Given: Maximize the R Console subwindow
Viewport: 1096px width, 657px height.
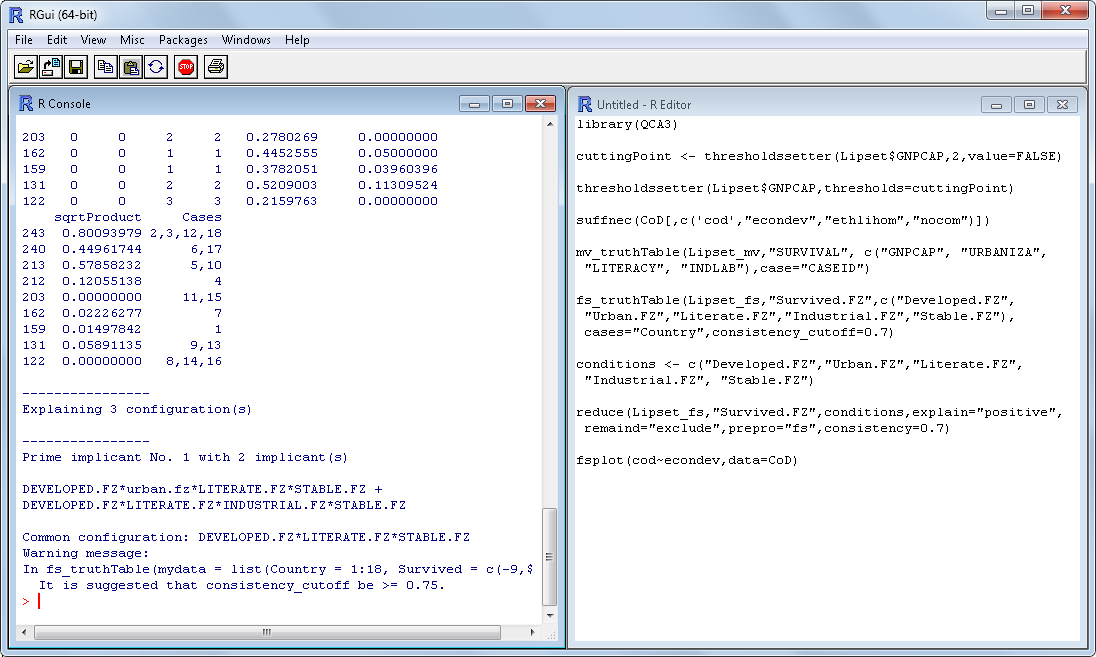Looking at the screenshot, I should click(x=507, y=103).
